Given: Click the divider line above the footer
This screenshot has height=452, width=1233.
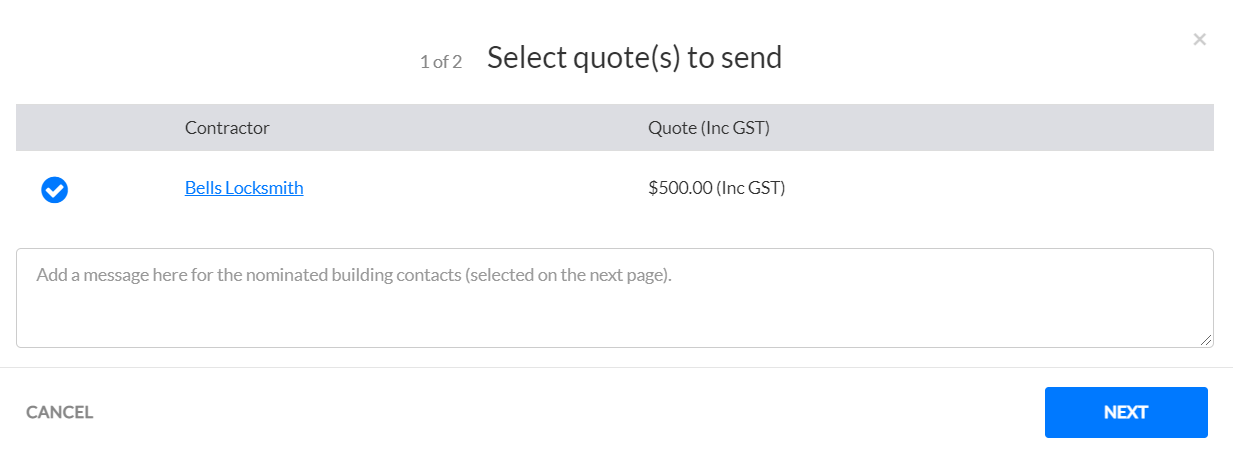Looking at the screenshot, I should 616,367.
